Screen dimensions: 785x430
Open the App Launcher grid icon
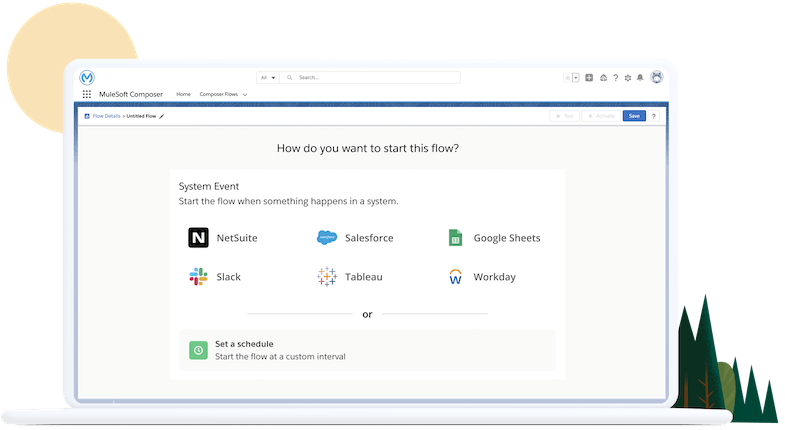87,94
